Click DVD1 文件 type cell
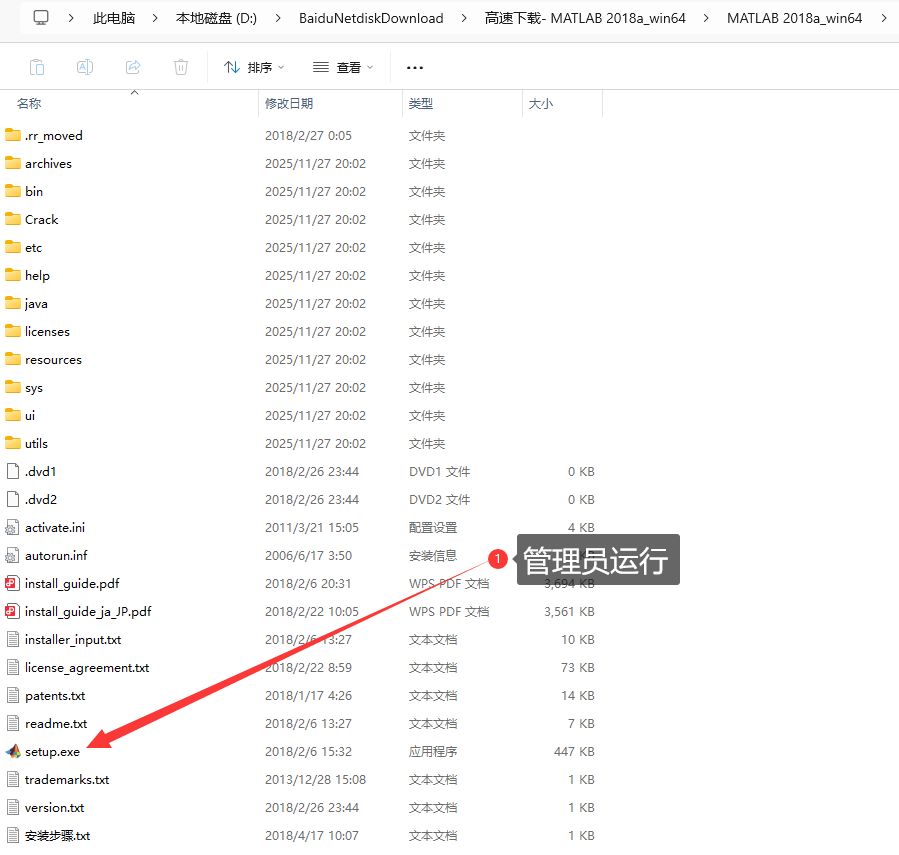 click(x=439, y=471)
